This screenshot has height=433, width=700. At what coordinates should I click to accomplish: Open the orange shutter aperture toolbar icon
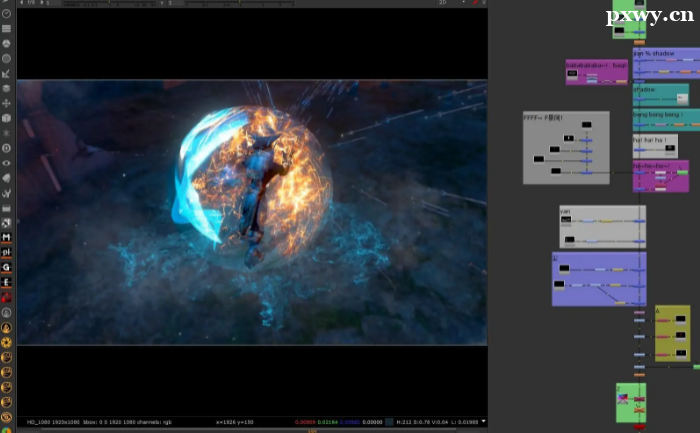click(6, 342)
